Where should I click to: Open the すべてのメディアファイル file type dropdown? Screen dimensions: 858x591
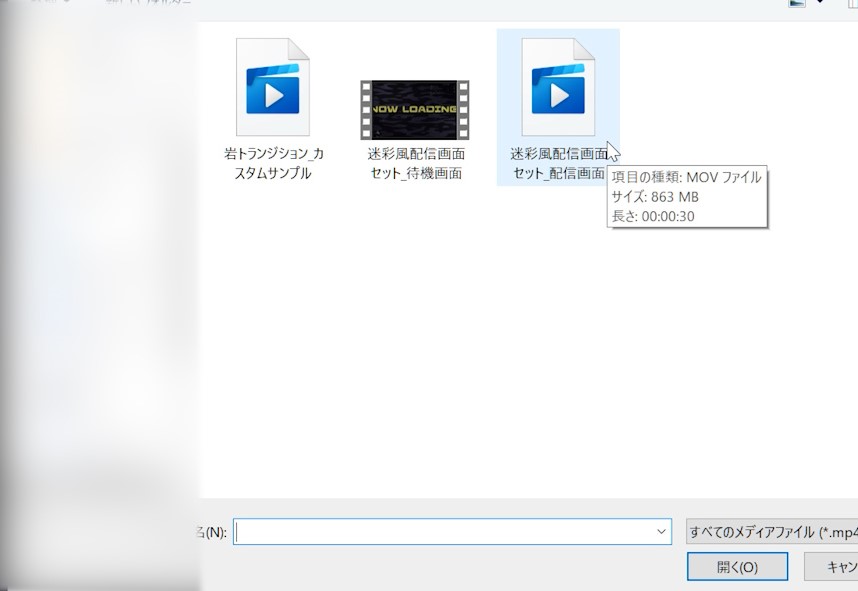click(771, 532)
